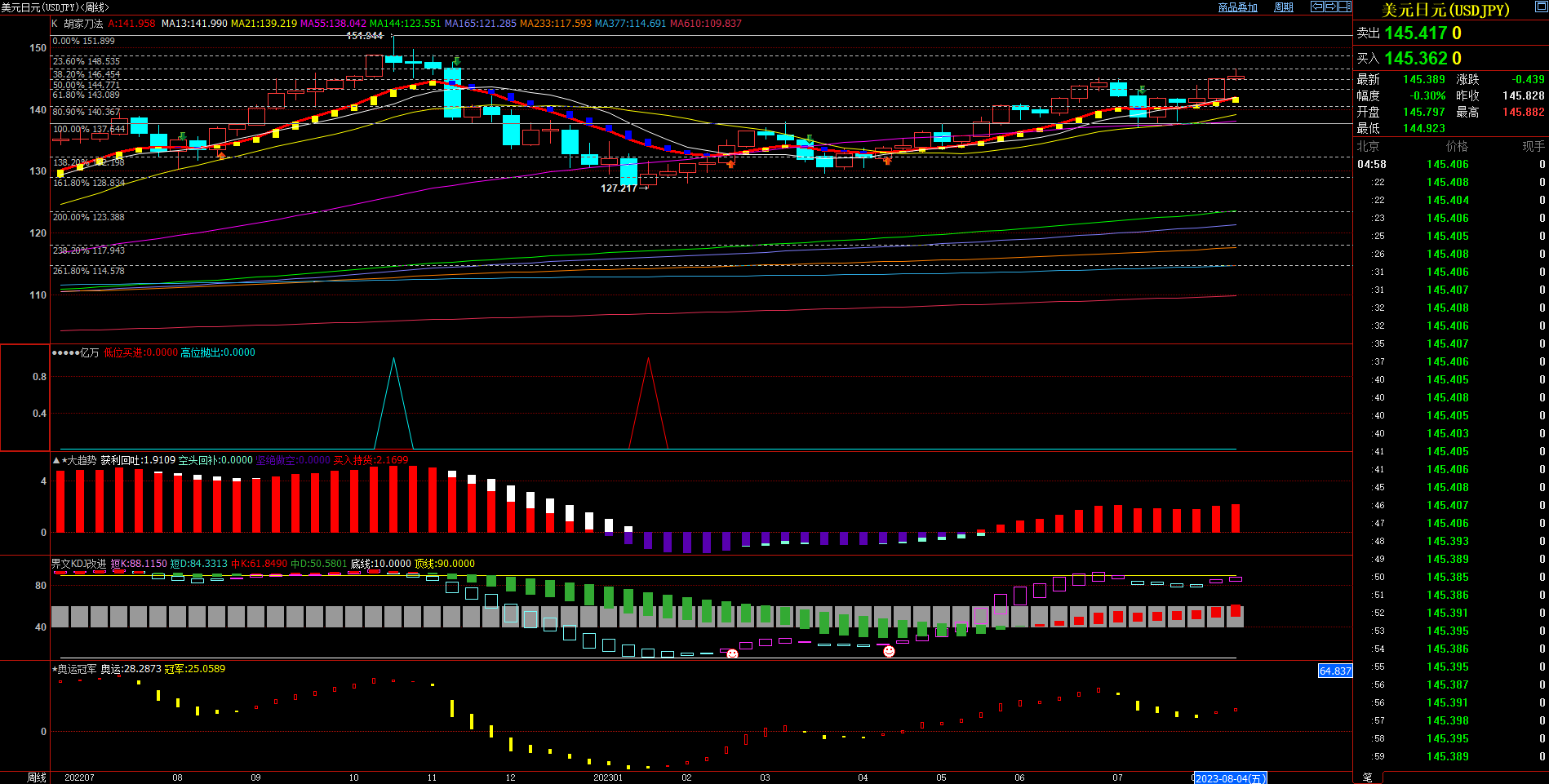Select the 奥运冠军 indicator title

coord(77,669)
